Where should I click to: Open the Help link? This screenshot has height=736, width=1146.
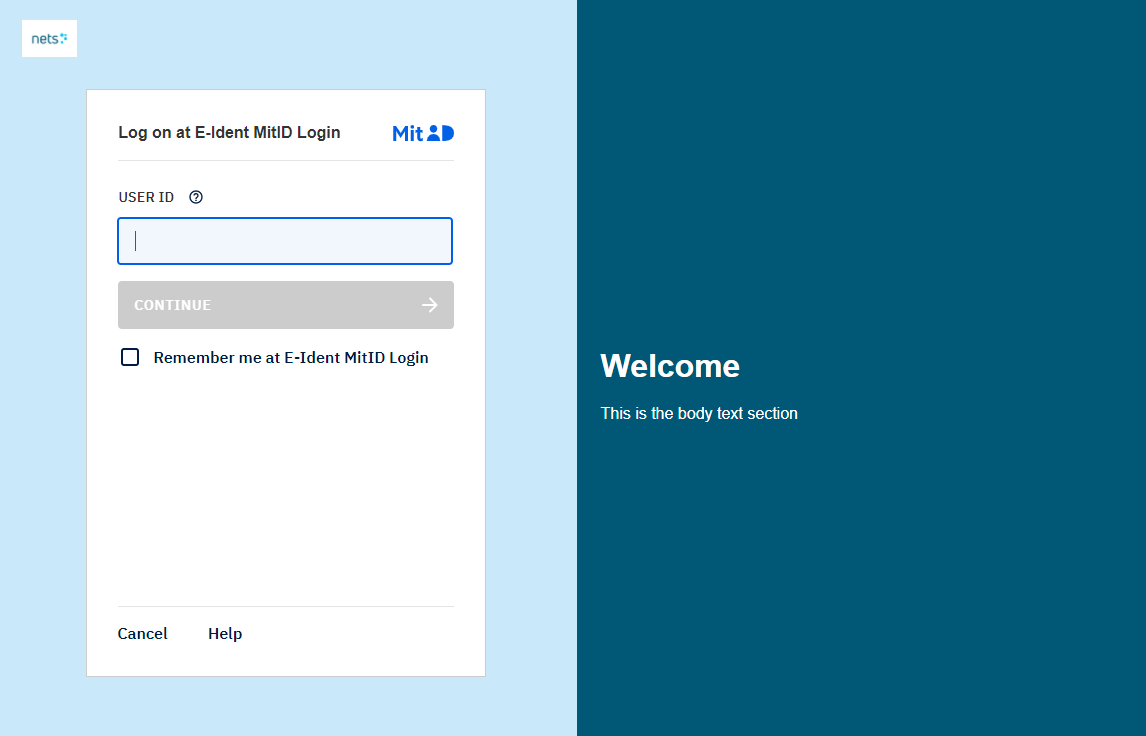coord(225,634)
